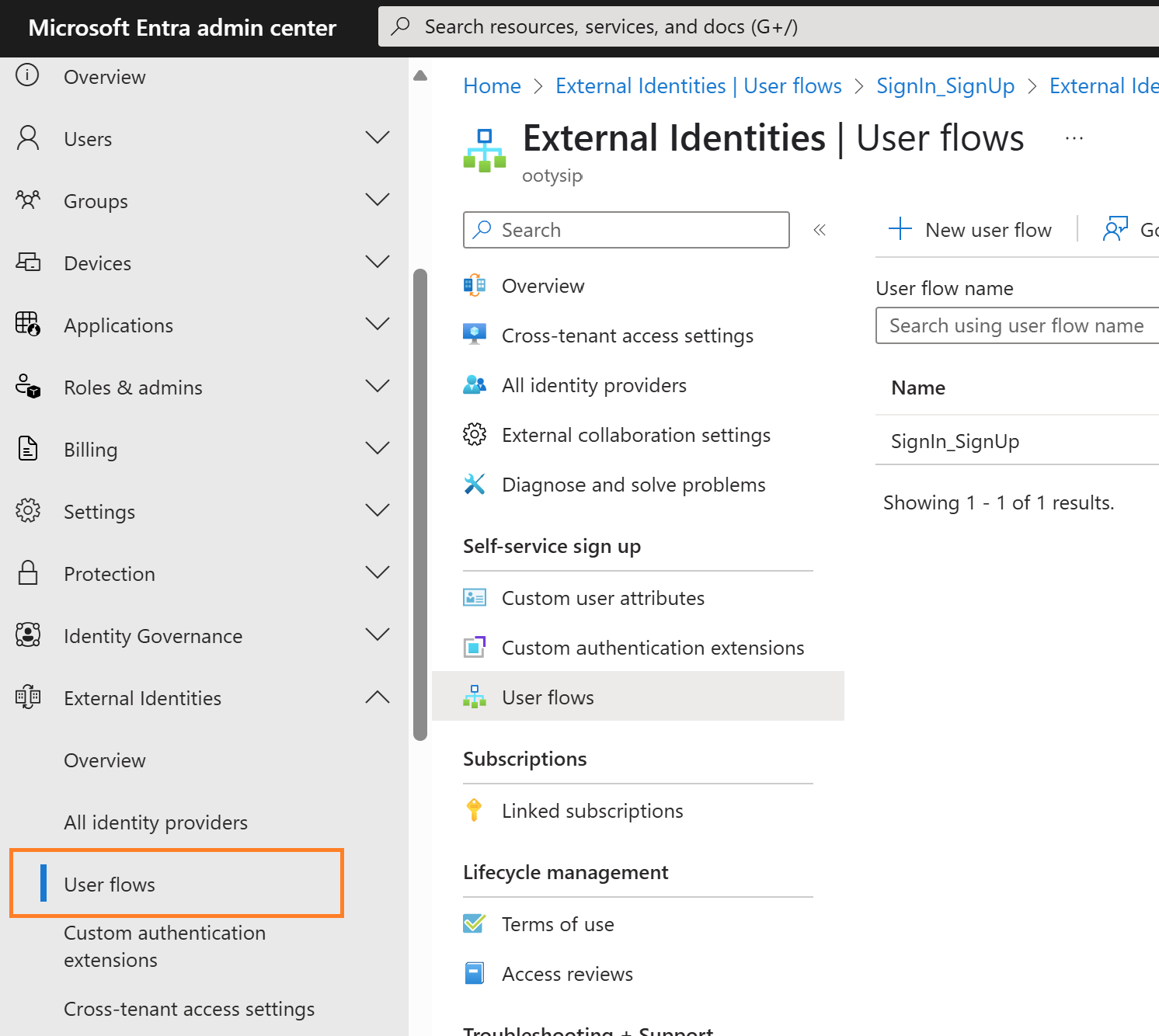Viewport: 1159px width, 1036px height.
Task: Click the Overview info icon in left sidebar
Action: 27,75
